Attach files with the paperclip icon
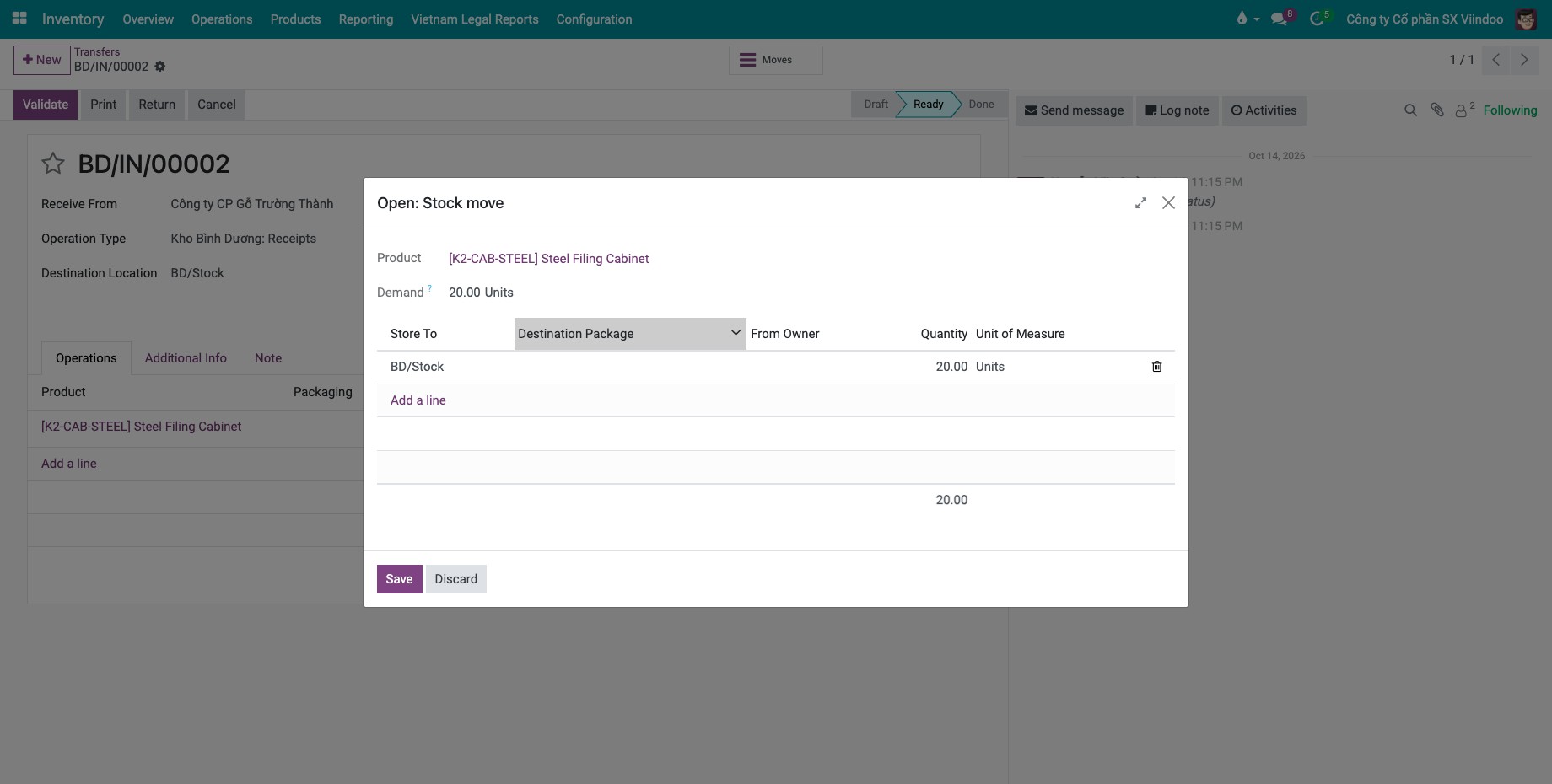 [1437, 110]
